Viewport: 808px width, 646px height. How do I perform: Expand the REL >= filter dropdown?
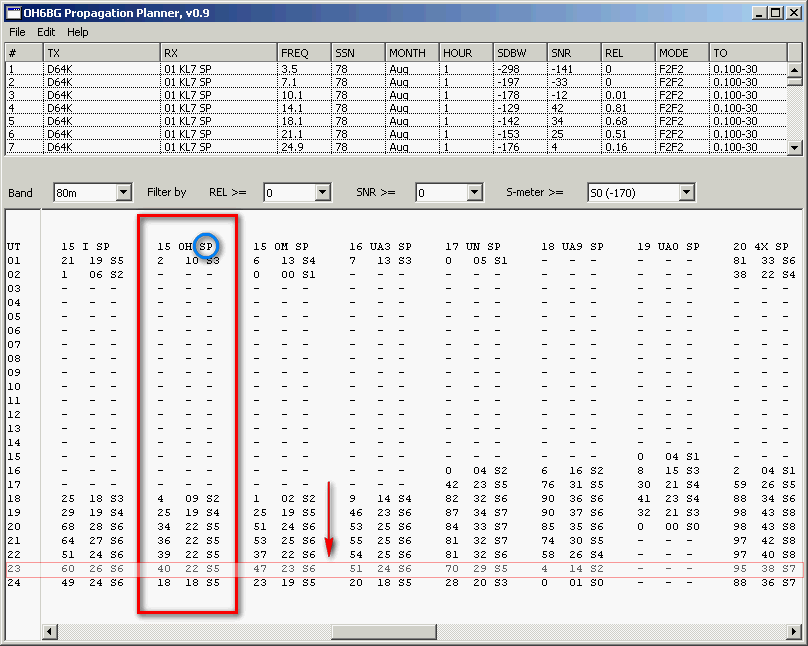pyautogui.click(x=323, y=193)
